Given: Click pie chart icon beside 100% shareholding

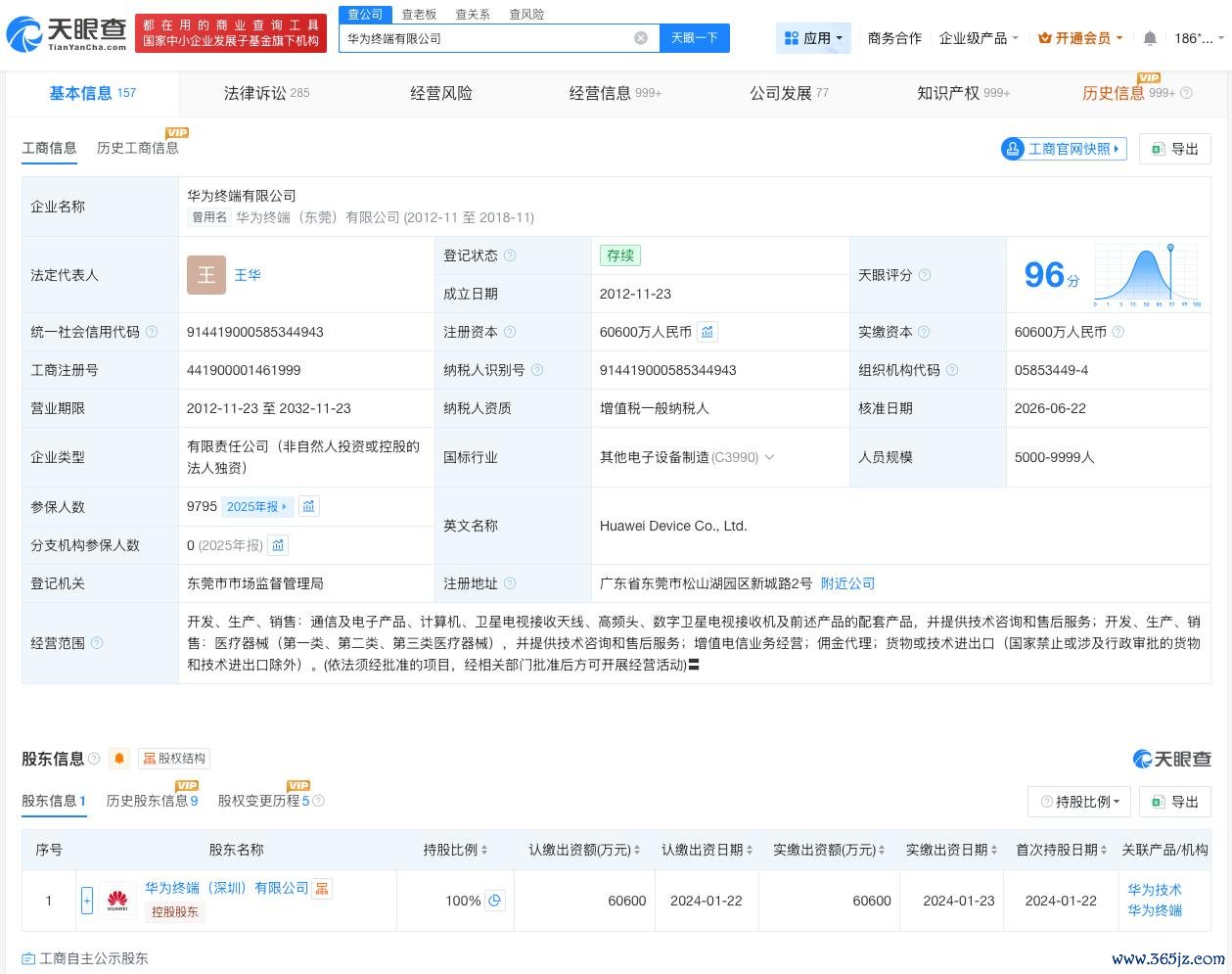Looking at the screenshot, I should tap(495, 901).
